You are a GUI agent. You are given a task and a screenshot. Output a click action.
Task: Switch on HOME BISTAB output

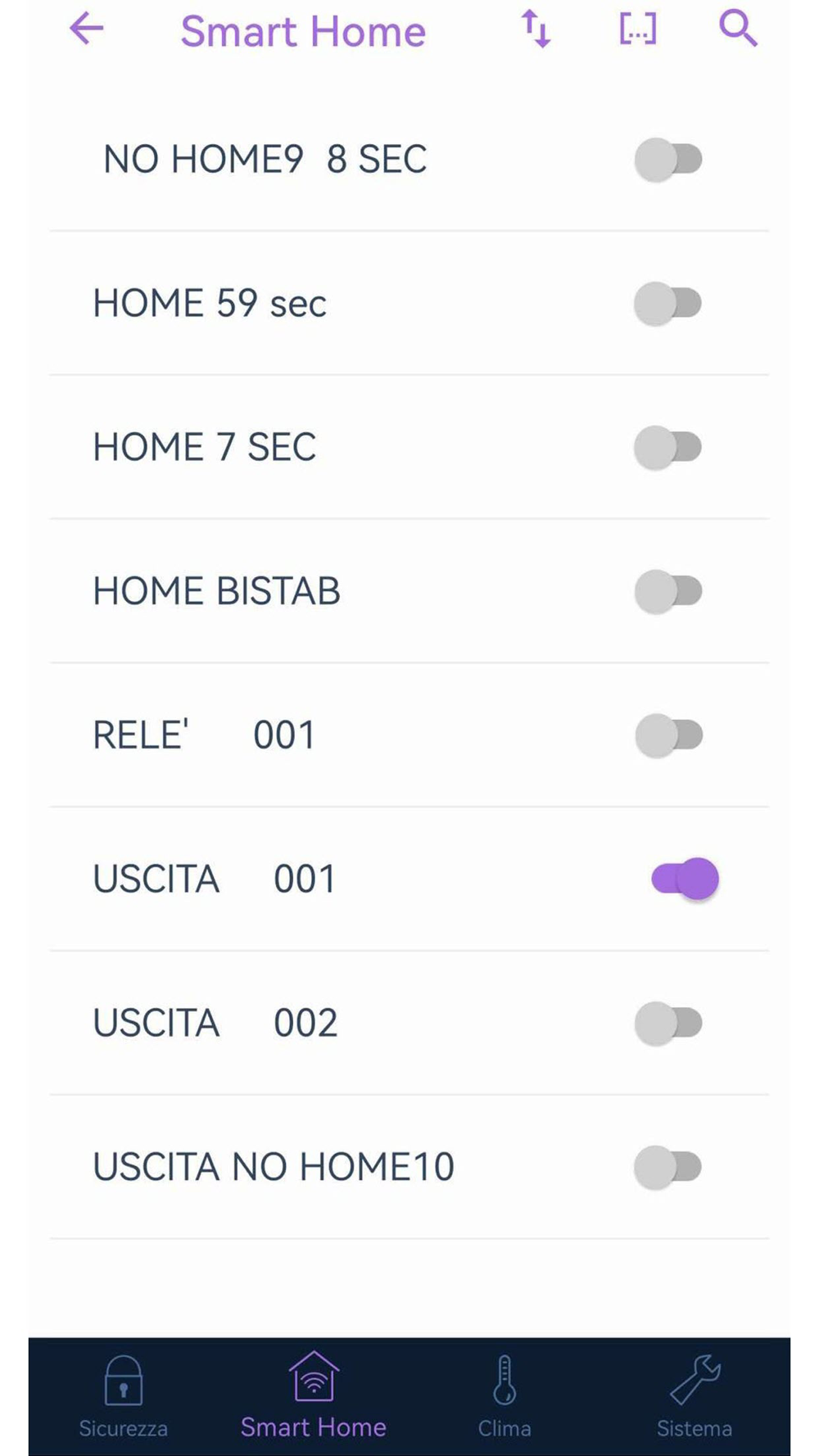(669, 591)
